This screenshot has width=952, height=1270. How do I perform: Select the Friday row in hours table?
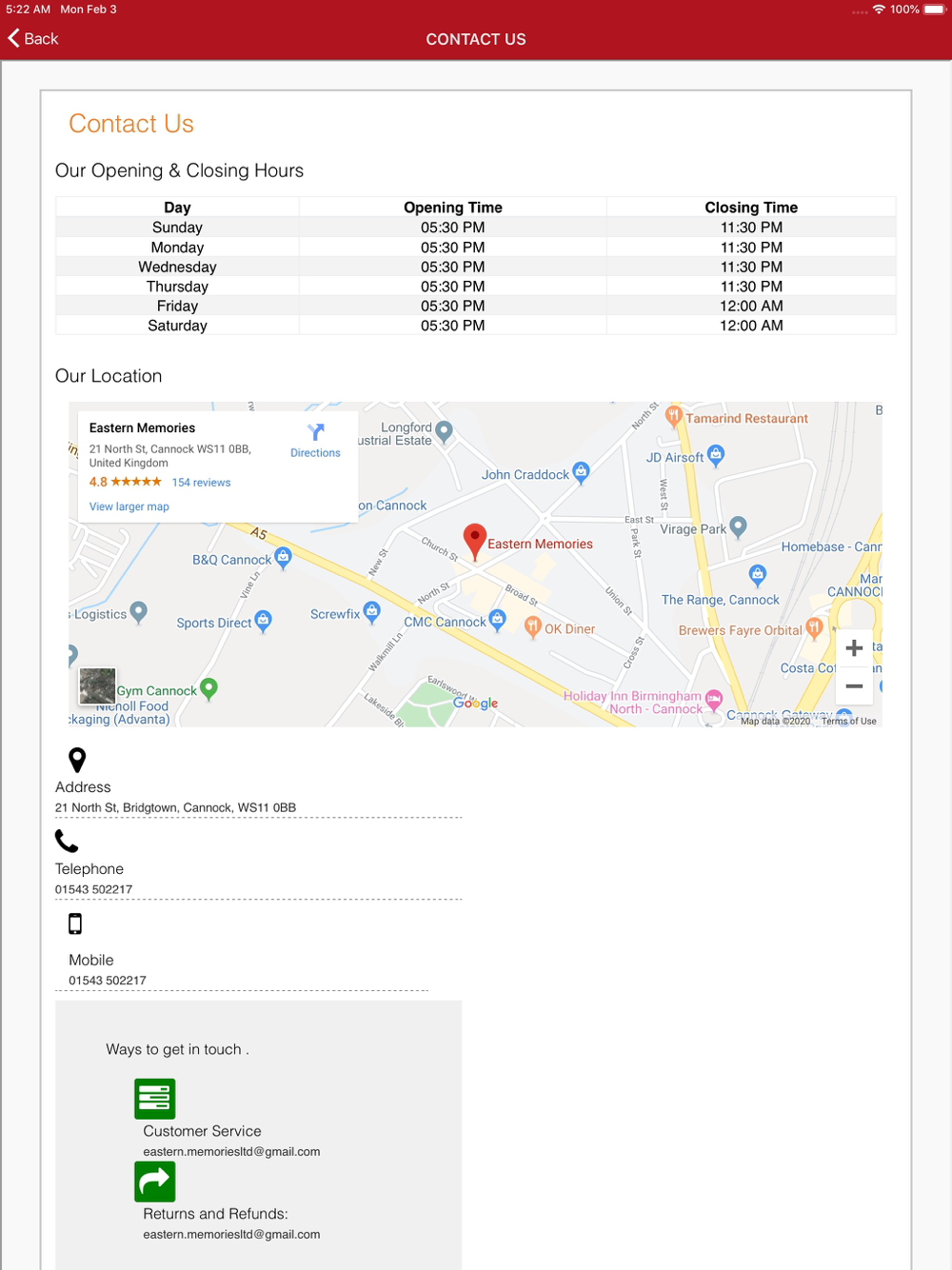click(476, 306)
